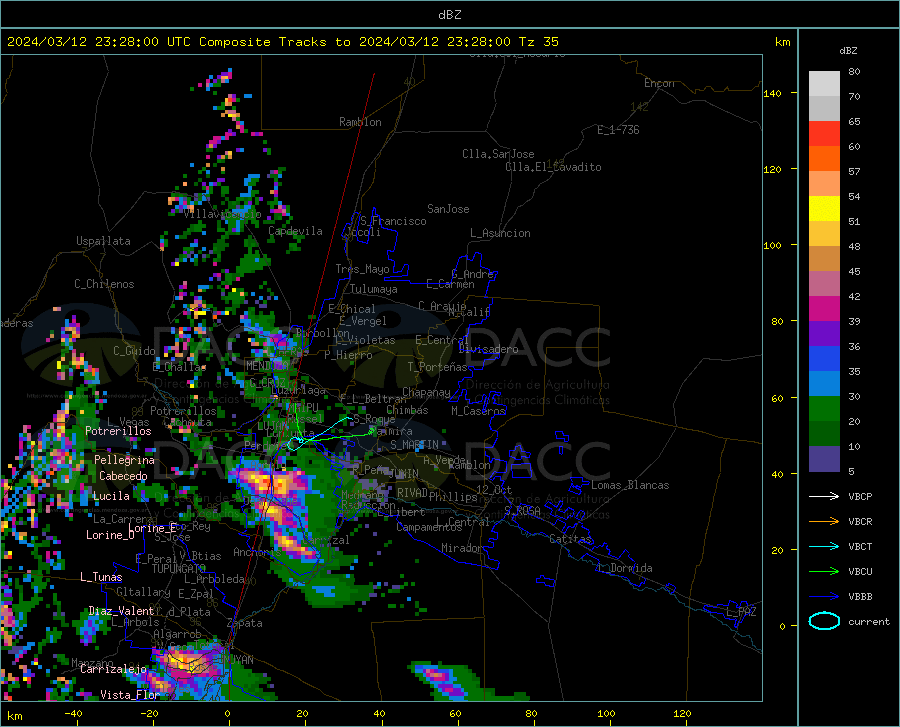Click the 'S_Francisco' map label

[393, 221]
